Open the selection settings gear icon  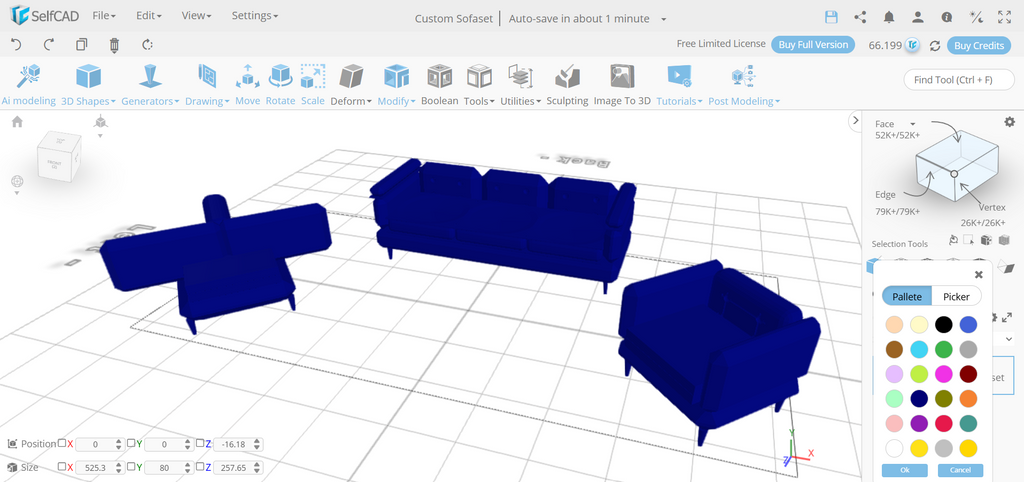tap(1010, 122)
